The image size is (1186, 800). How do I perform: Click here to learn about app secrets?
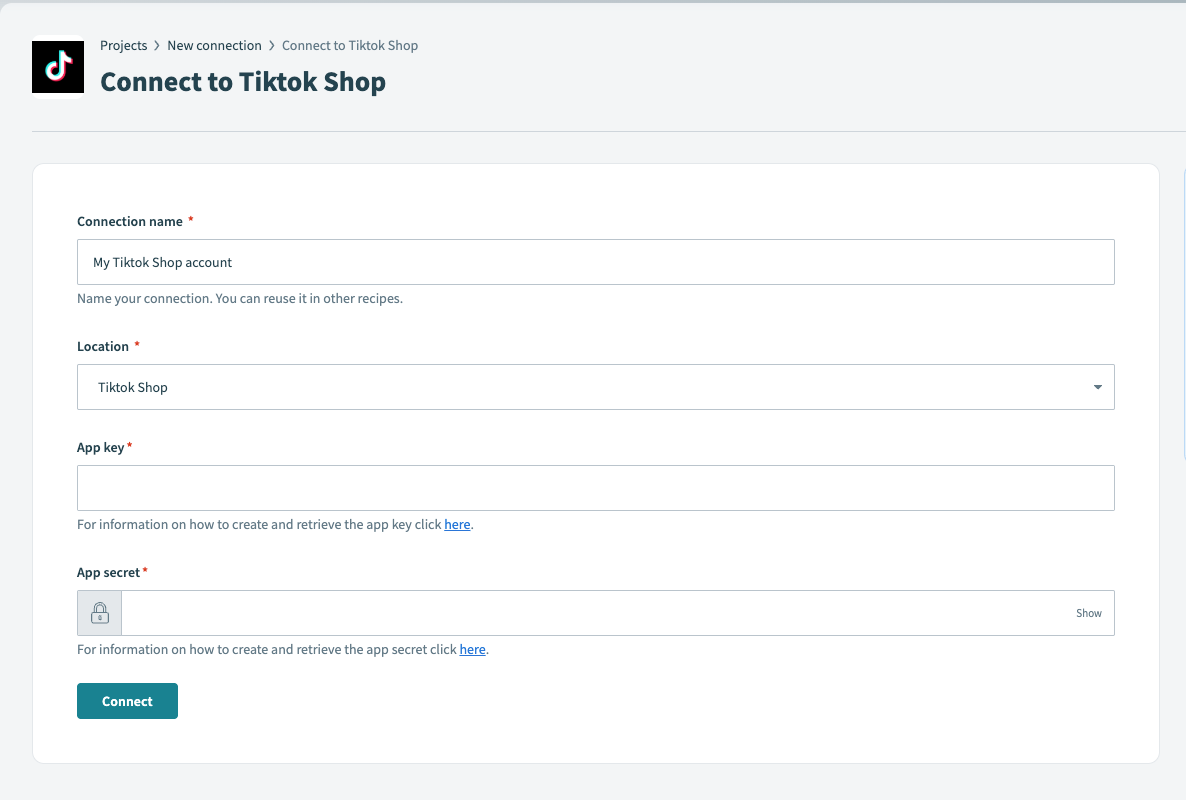click(472, 649)
